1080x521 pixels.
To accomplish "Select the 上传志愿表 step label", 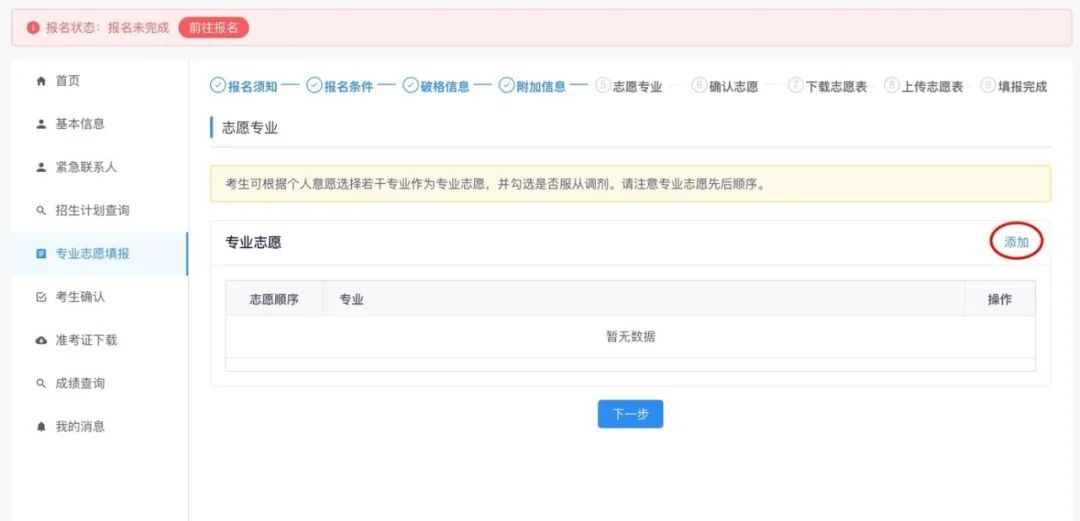I will [933, 87].
